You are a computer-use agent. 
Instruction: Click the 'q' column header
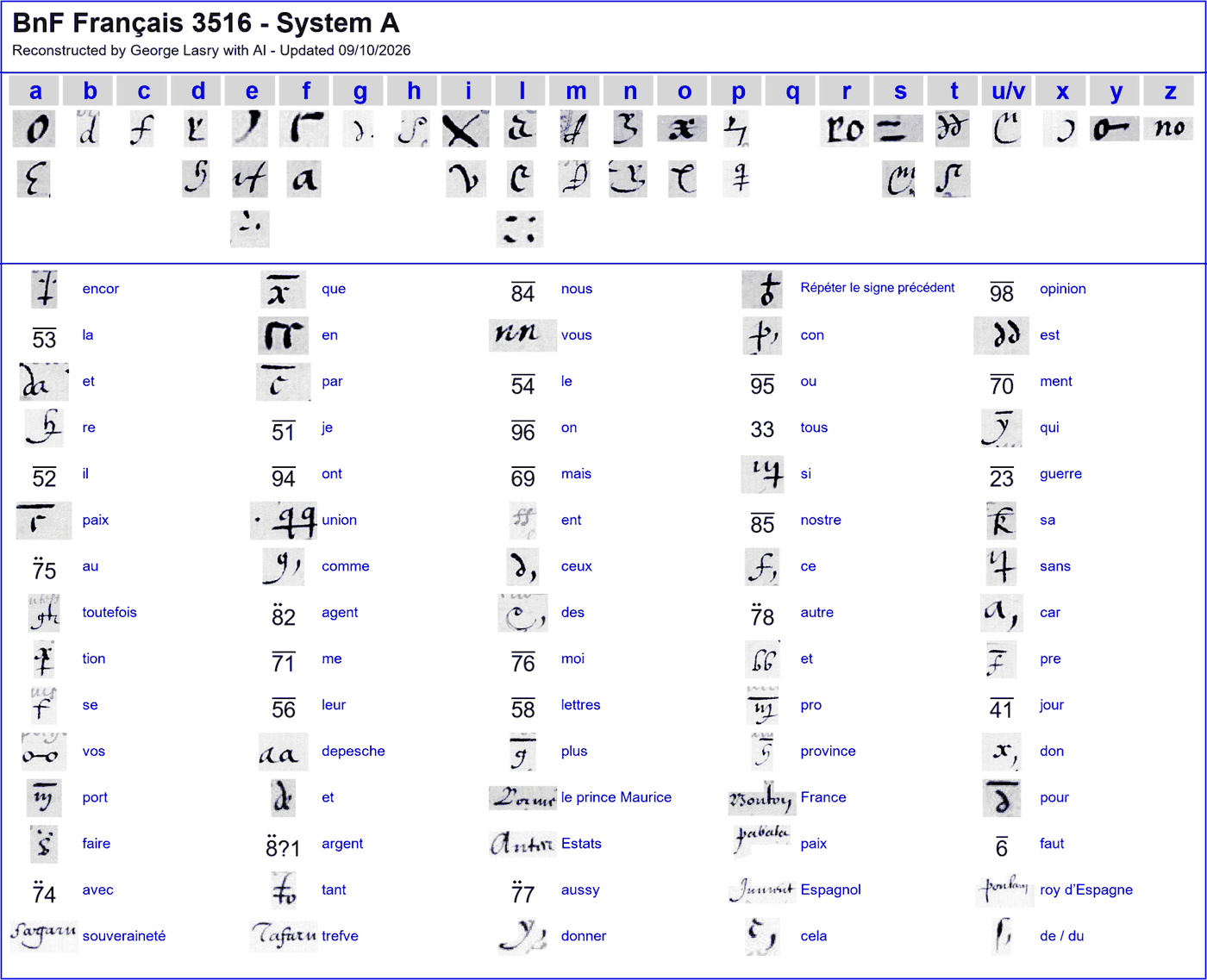[792, 91]
